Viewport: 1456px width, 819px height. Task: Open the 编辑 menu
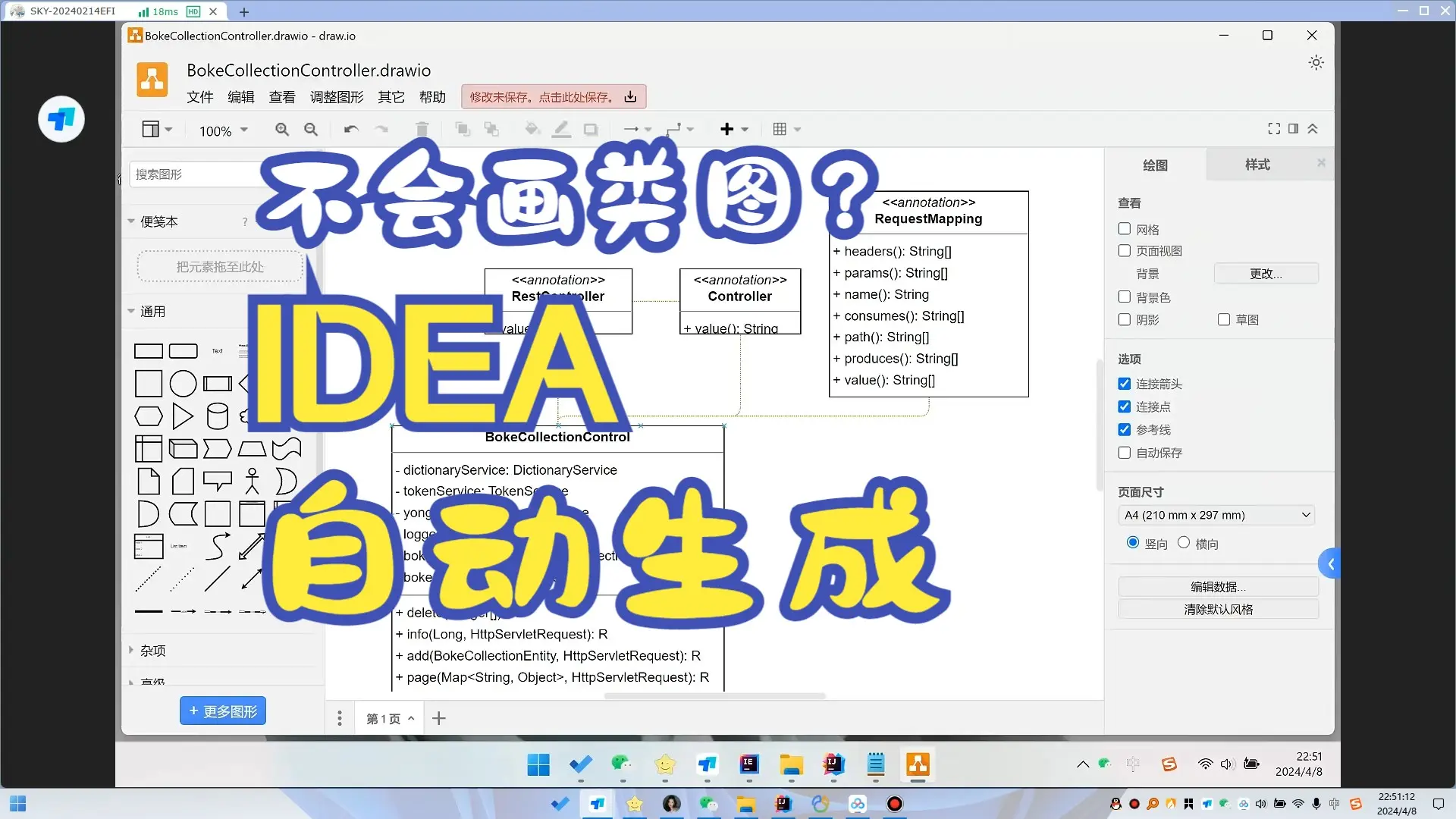pyautogui.click(x=241, y=97)
